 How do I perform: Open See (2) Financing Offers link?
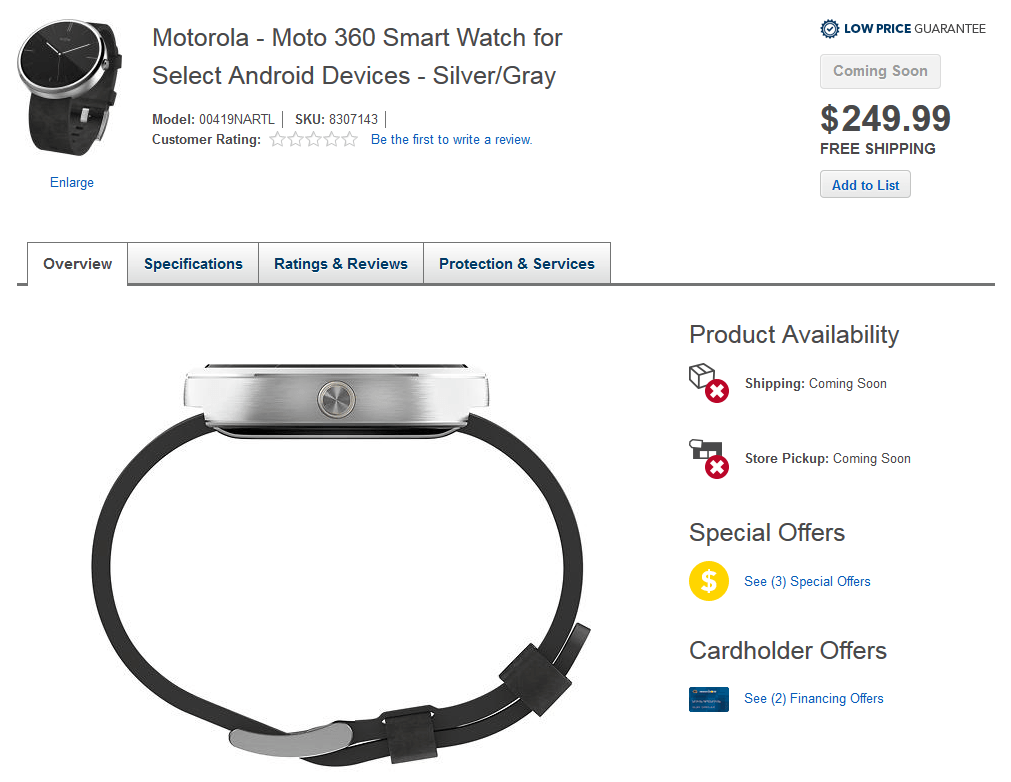tap(814, 699)
